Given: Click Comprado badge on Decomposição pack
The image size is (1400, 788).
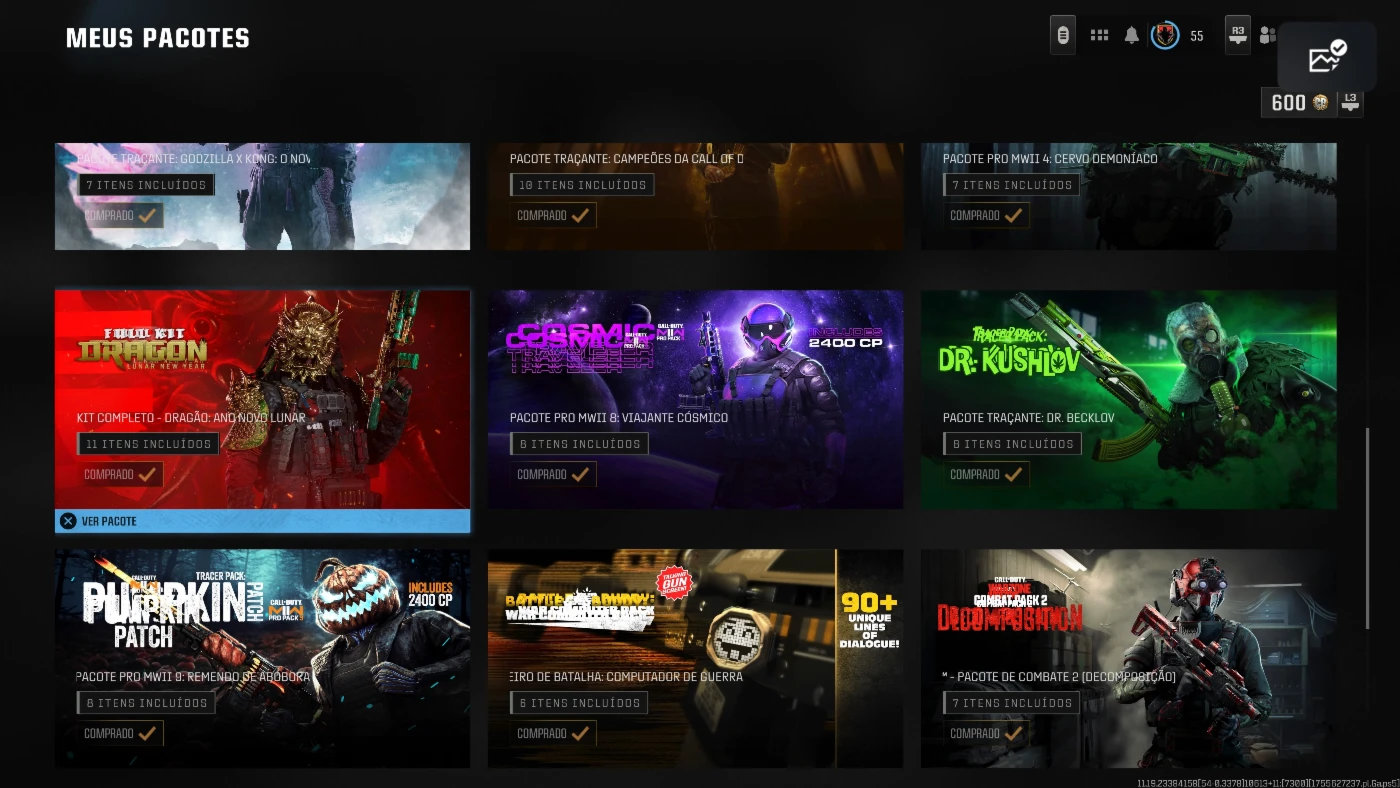Looking at the screenshot, I should (x=986, y=733).
